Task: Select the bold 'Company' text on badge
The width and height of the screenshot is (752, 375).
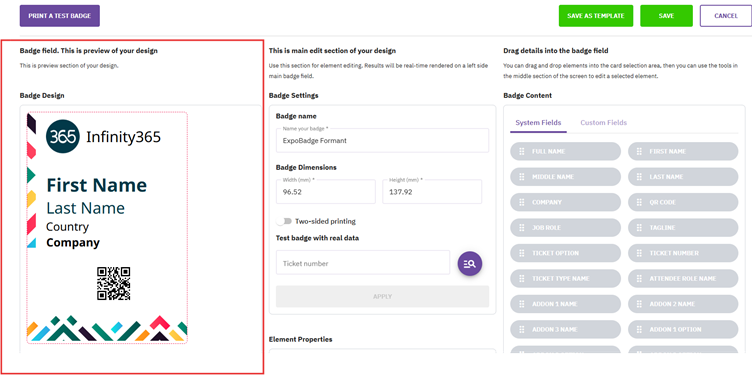Action: (x=73, y=243)
